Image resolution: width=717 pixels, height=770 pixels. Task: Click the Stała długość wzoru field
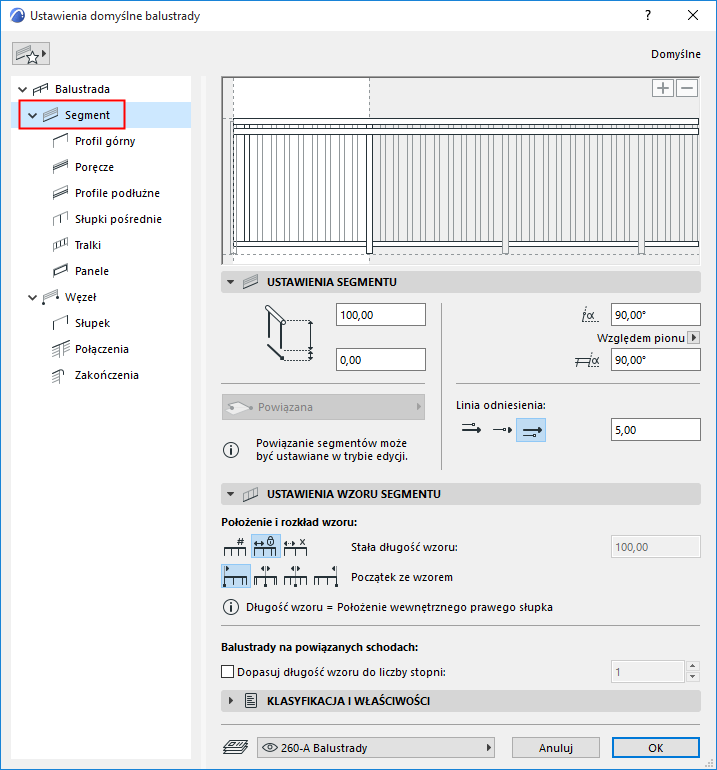(656, 547)
